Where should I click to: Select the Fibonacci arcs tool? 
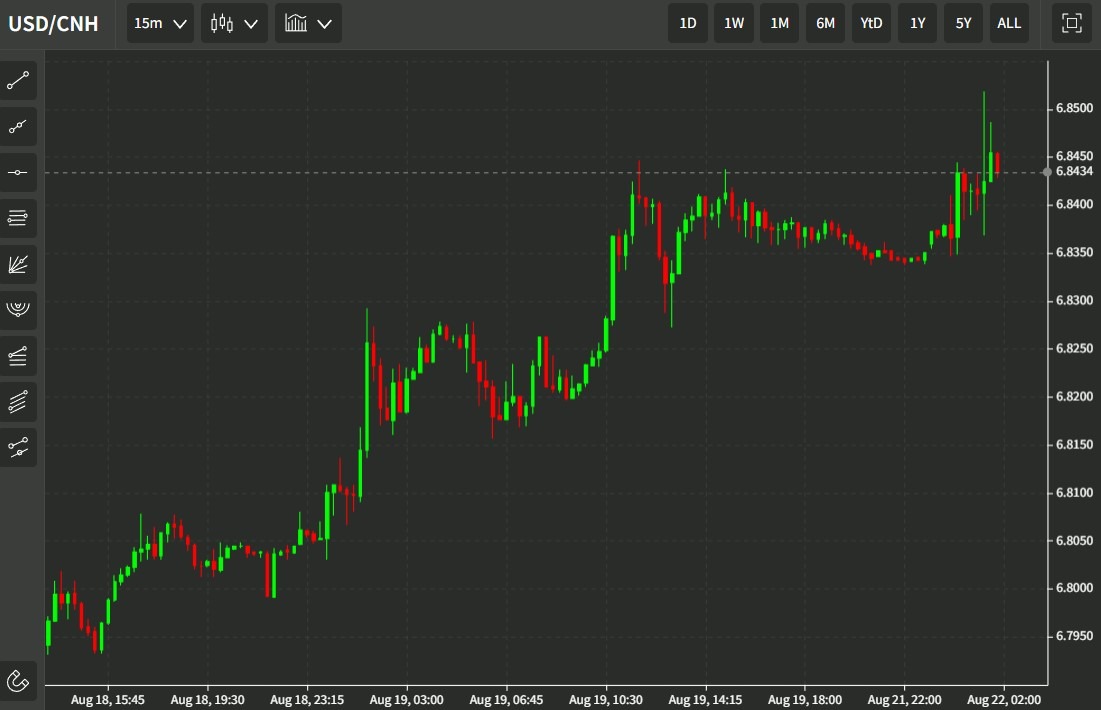point(18,310)
